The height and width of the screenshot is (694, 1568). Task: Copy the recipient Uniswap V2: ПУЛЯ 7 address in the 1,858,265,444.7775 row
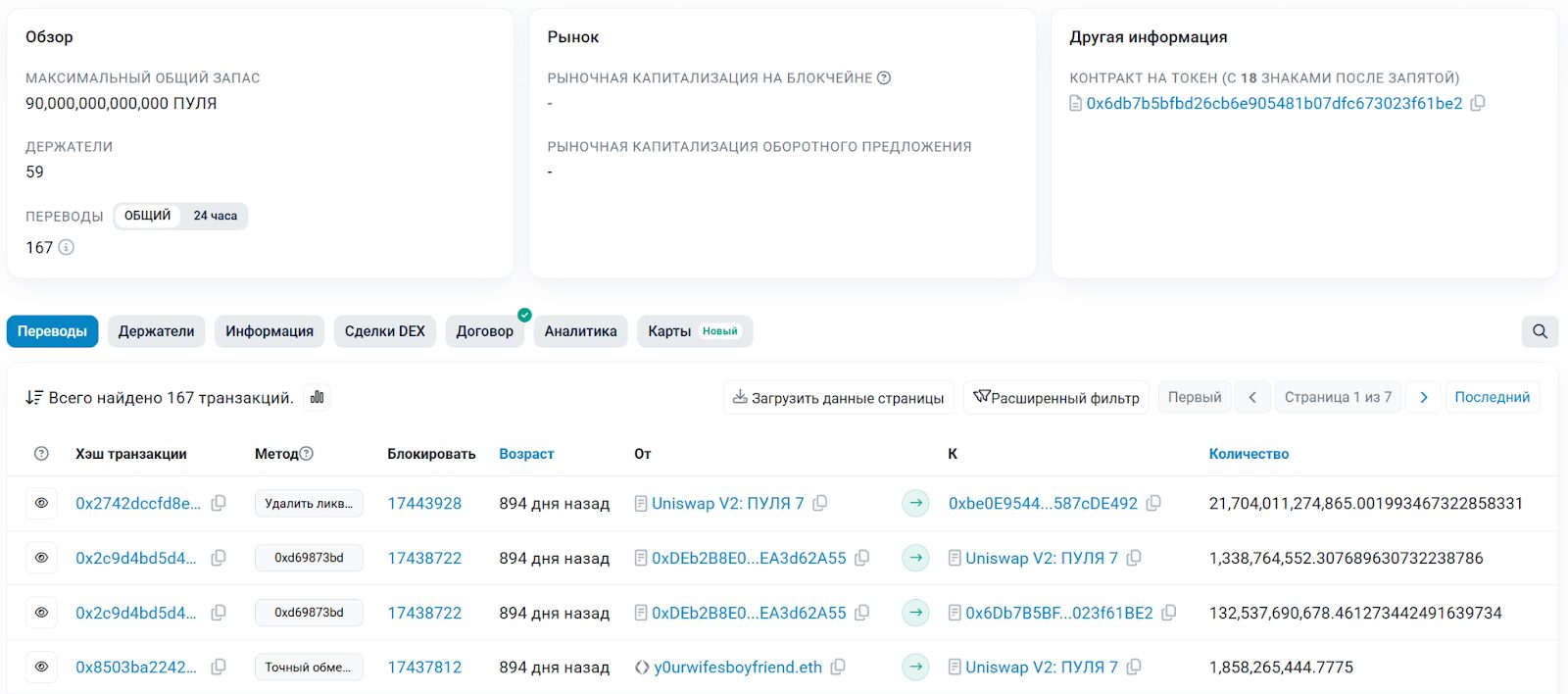tap(1134, 667)
